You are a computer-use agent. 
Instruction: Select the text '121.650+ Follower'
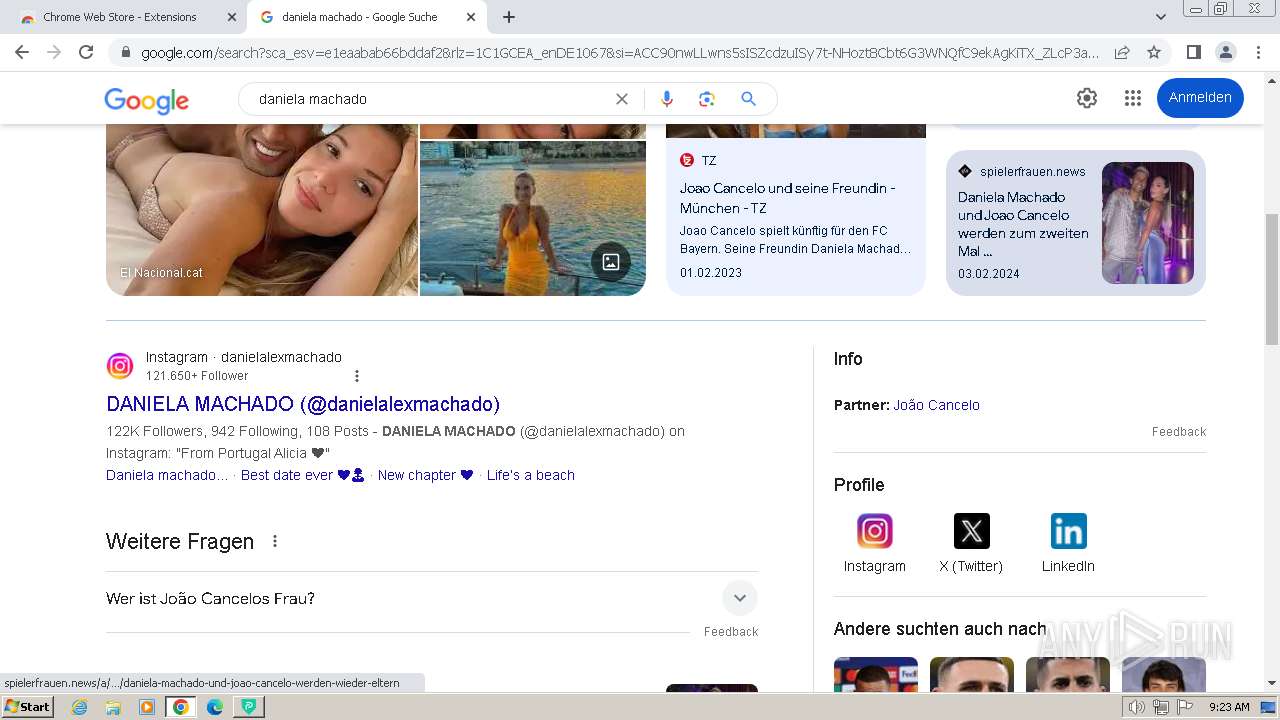point(197,376)
